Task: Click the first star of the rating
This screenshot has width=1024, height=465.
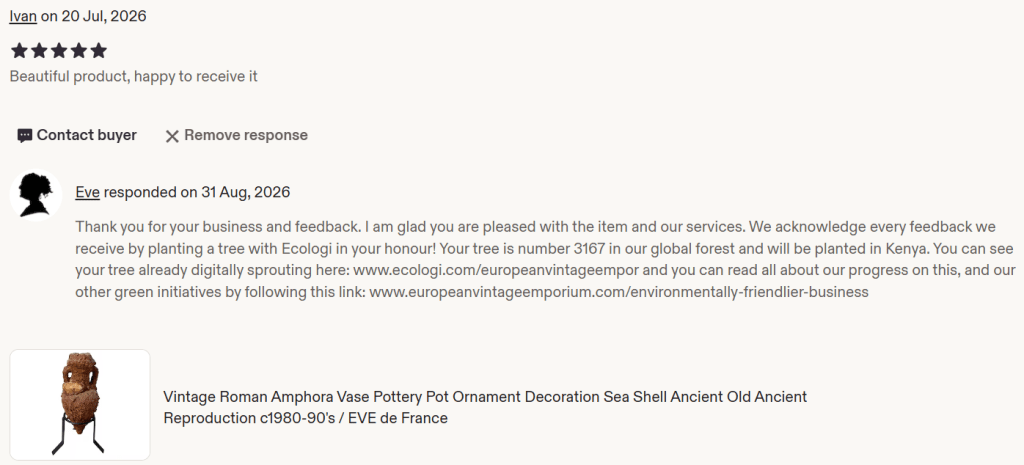Action: point(19,50)
